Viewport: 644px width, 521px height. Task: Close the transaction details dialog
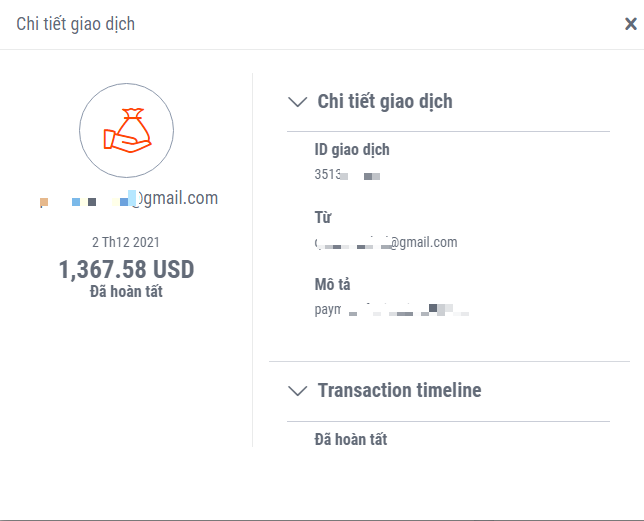[630, 24]
